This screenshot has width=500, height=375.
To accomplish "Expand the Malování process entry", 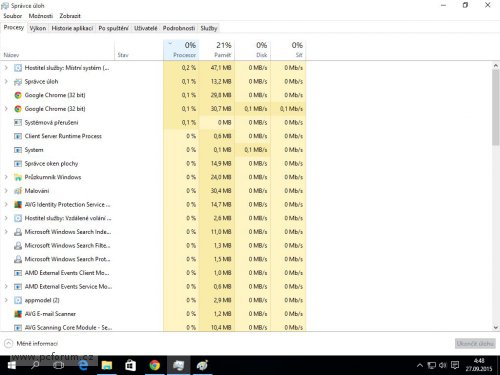I will (x=6, y=191).
